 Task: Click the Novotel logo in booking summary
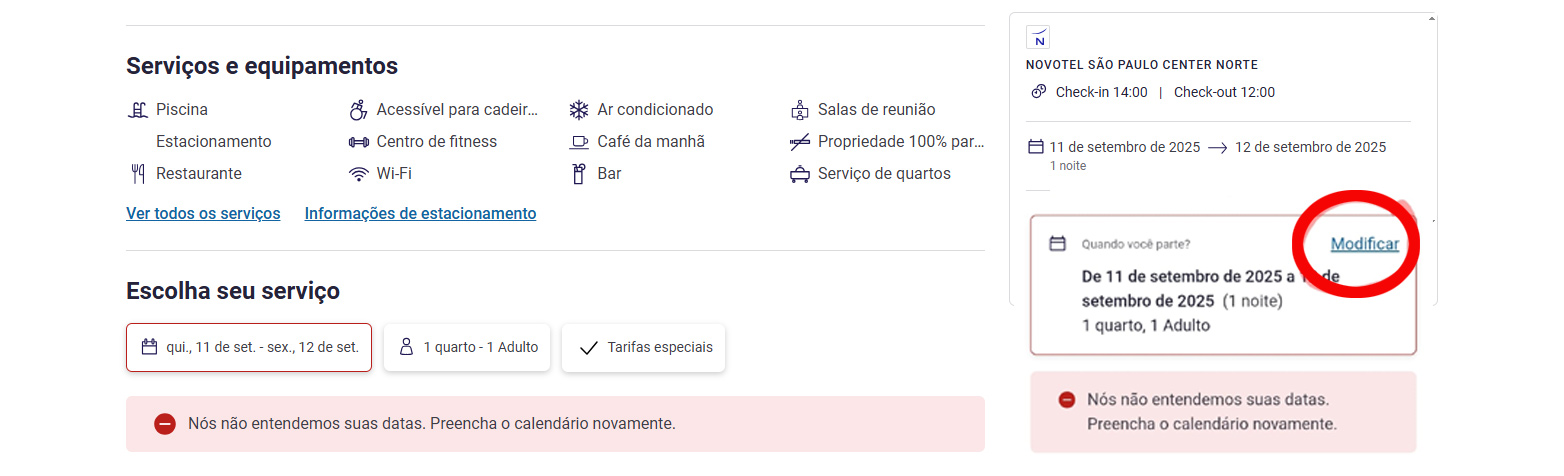[x=1038, y=37]
